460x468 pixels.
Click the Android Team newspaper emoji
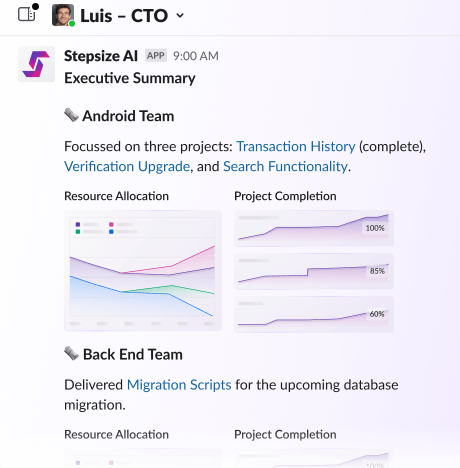(71, 115)
